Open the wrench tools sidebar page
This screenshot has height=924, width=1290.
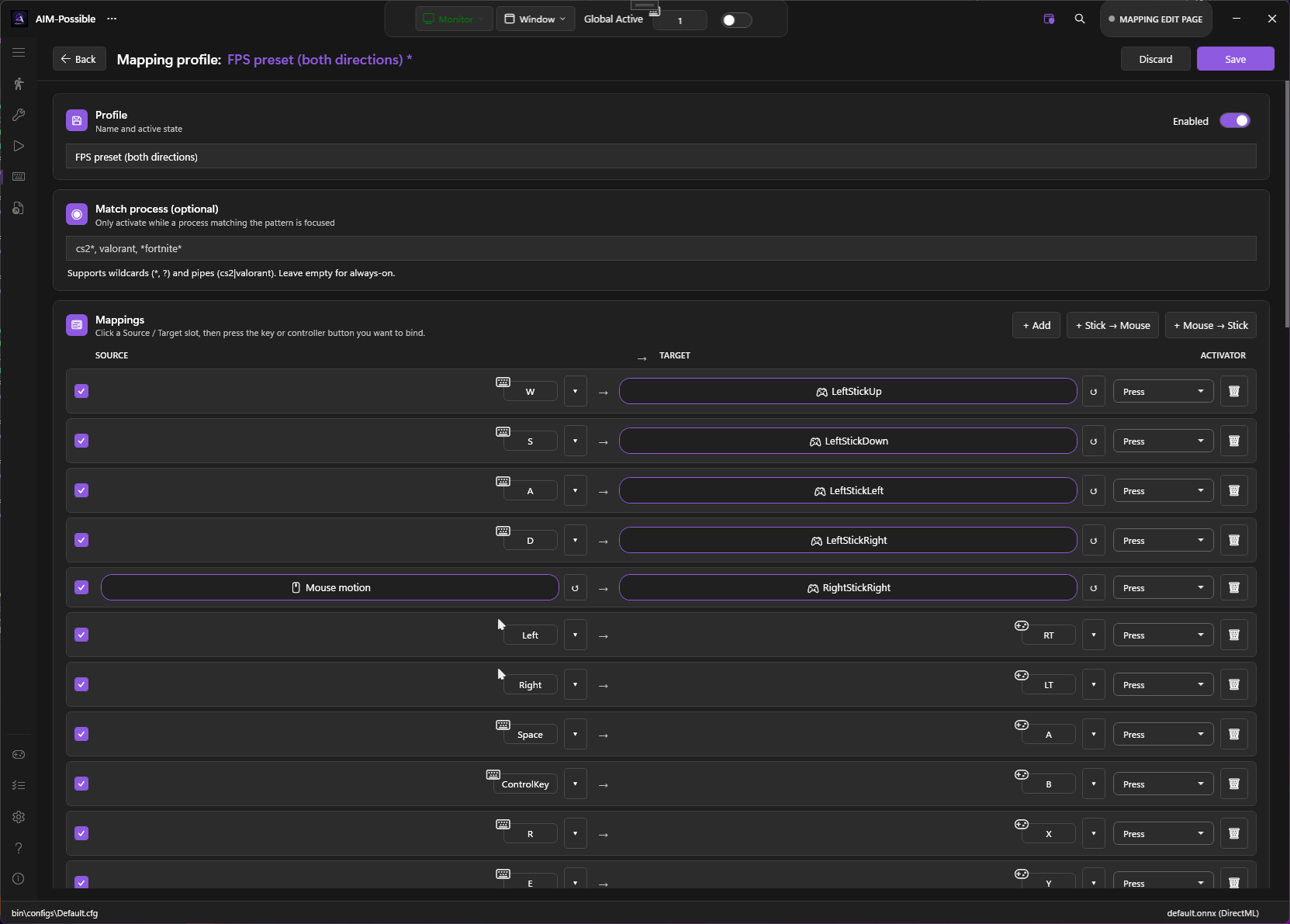pos(19,115)
